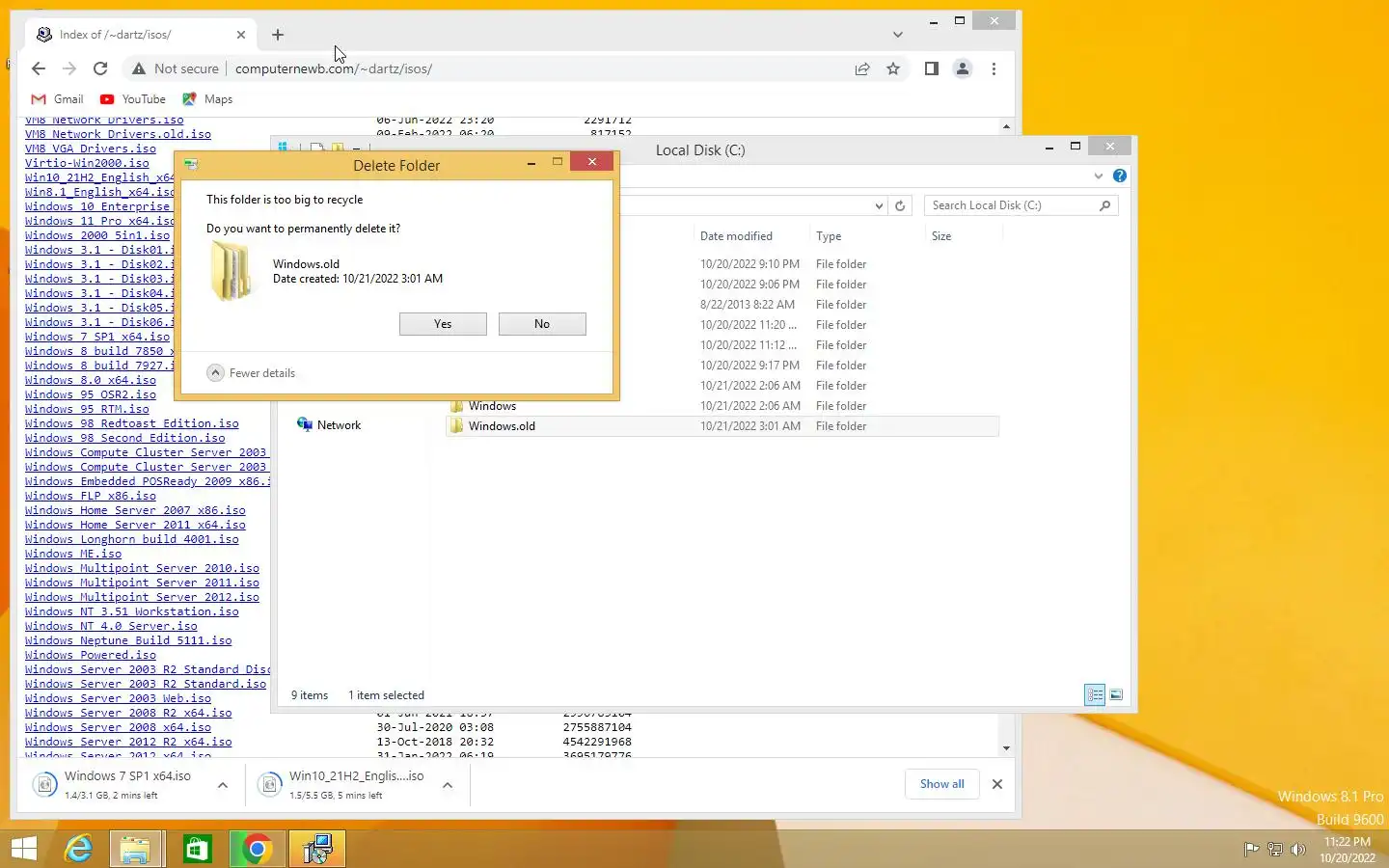The width and height of the screenshot is (1389, 868).
Task: Switch Explorer to large icons view
Action: point(1116,694)
